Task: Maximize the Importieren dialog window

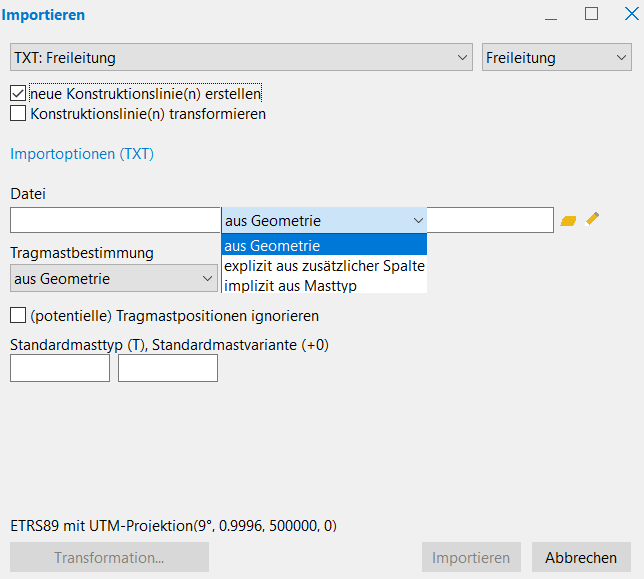Action: click(591, 14)
